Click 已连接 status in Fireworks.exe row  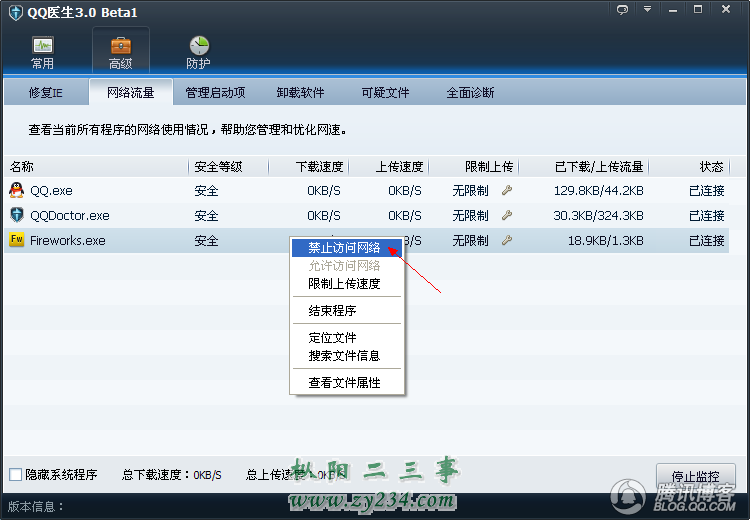(x=707, y=241)
